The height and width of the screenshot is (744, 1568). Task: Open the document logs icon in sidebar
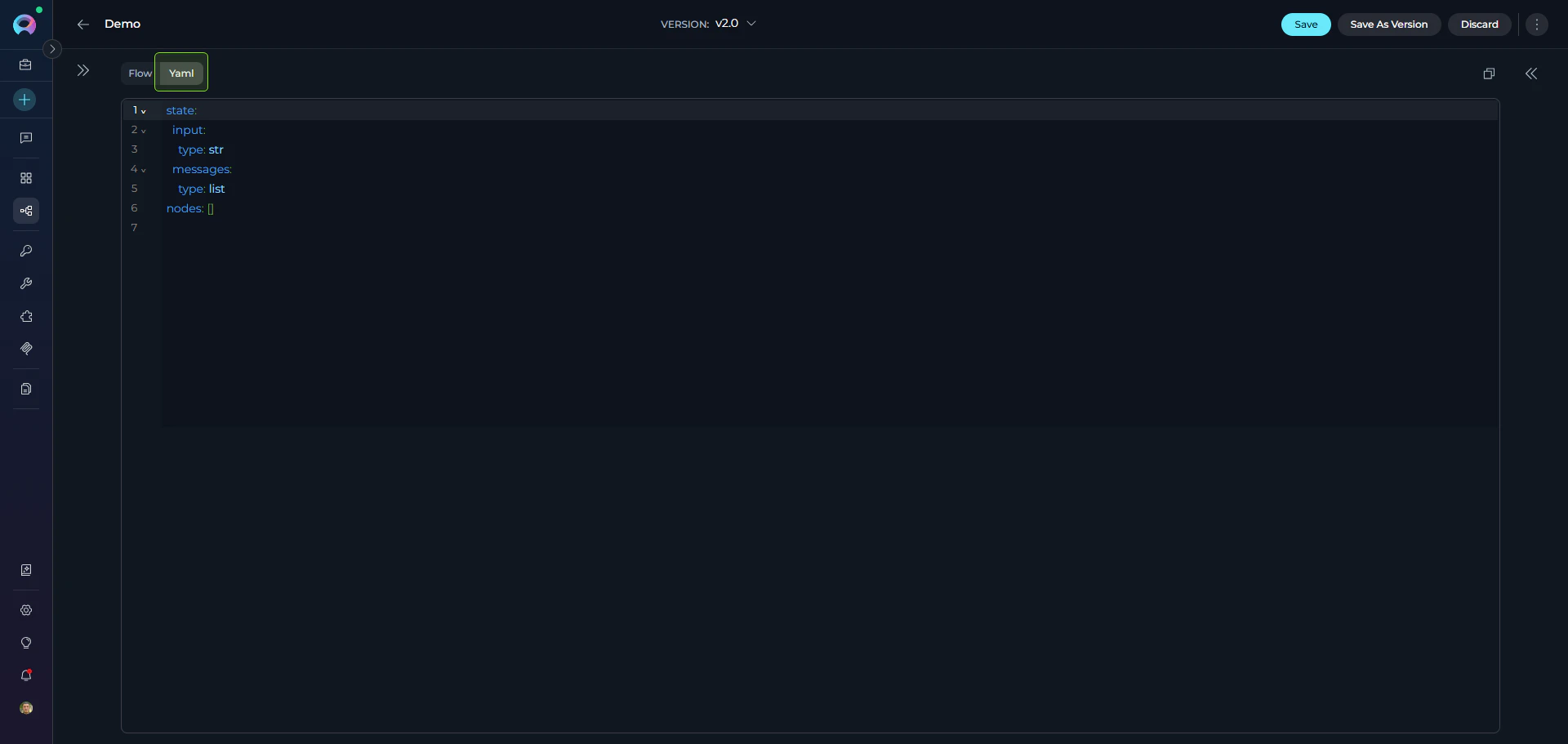25,389
